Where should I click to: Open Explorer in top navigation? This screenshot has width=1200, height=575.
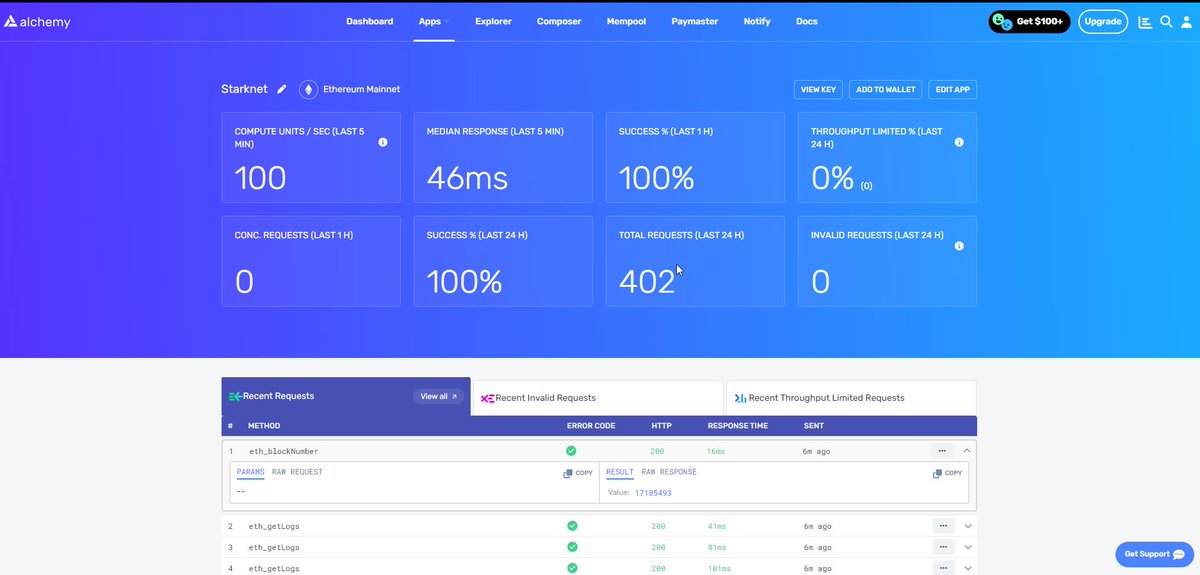coord(494,21)
